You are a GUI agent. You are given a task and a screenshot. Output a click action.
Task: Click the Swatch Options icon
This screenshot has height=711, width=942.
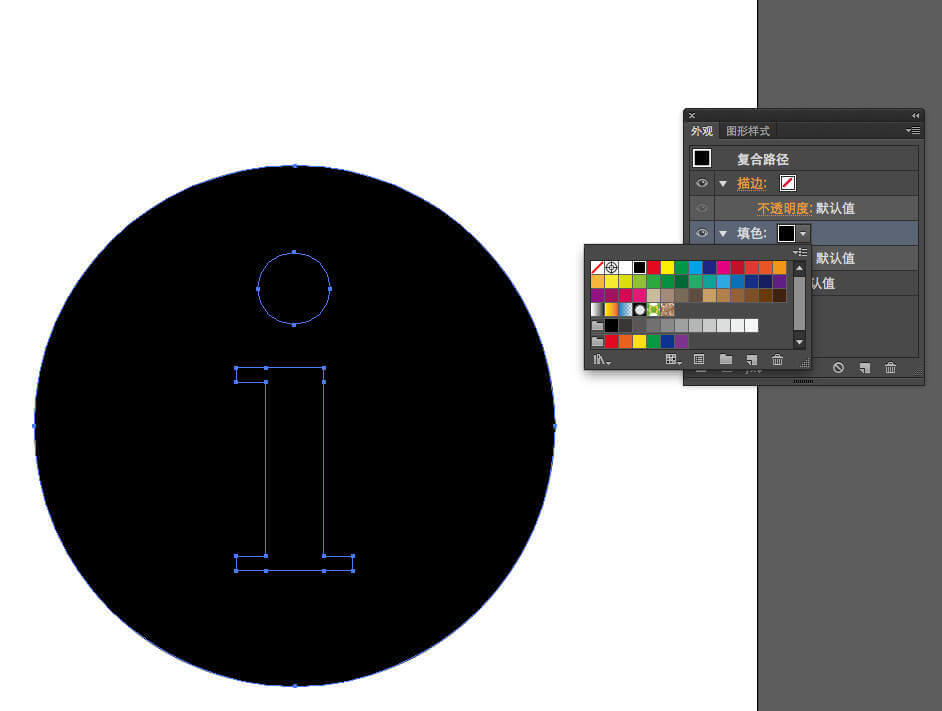[x=699, y=360]
